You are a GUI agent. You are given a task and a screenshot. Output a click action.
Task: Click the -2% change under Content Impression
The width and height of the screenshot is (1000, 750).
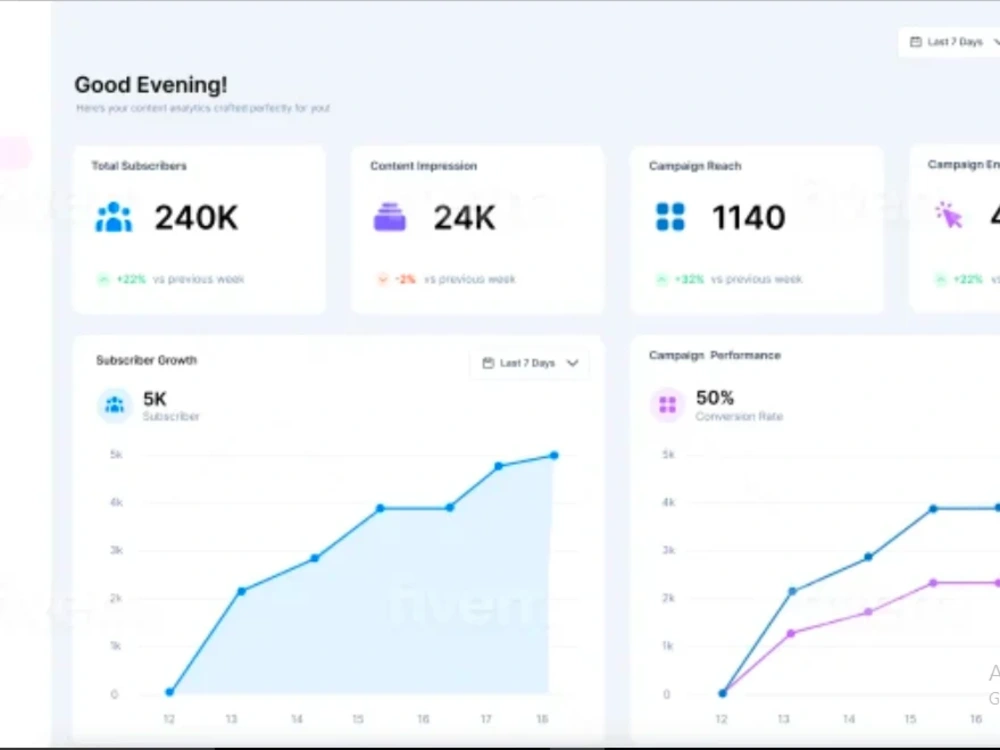coord(405,279)
